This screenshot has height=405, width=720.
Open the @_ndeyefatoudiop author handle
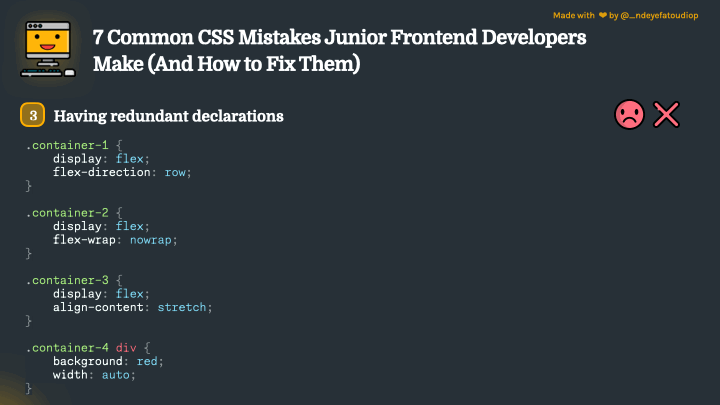click(x=659, y=15)
